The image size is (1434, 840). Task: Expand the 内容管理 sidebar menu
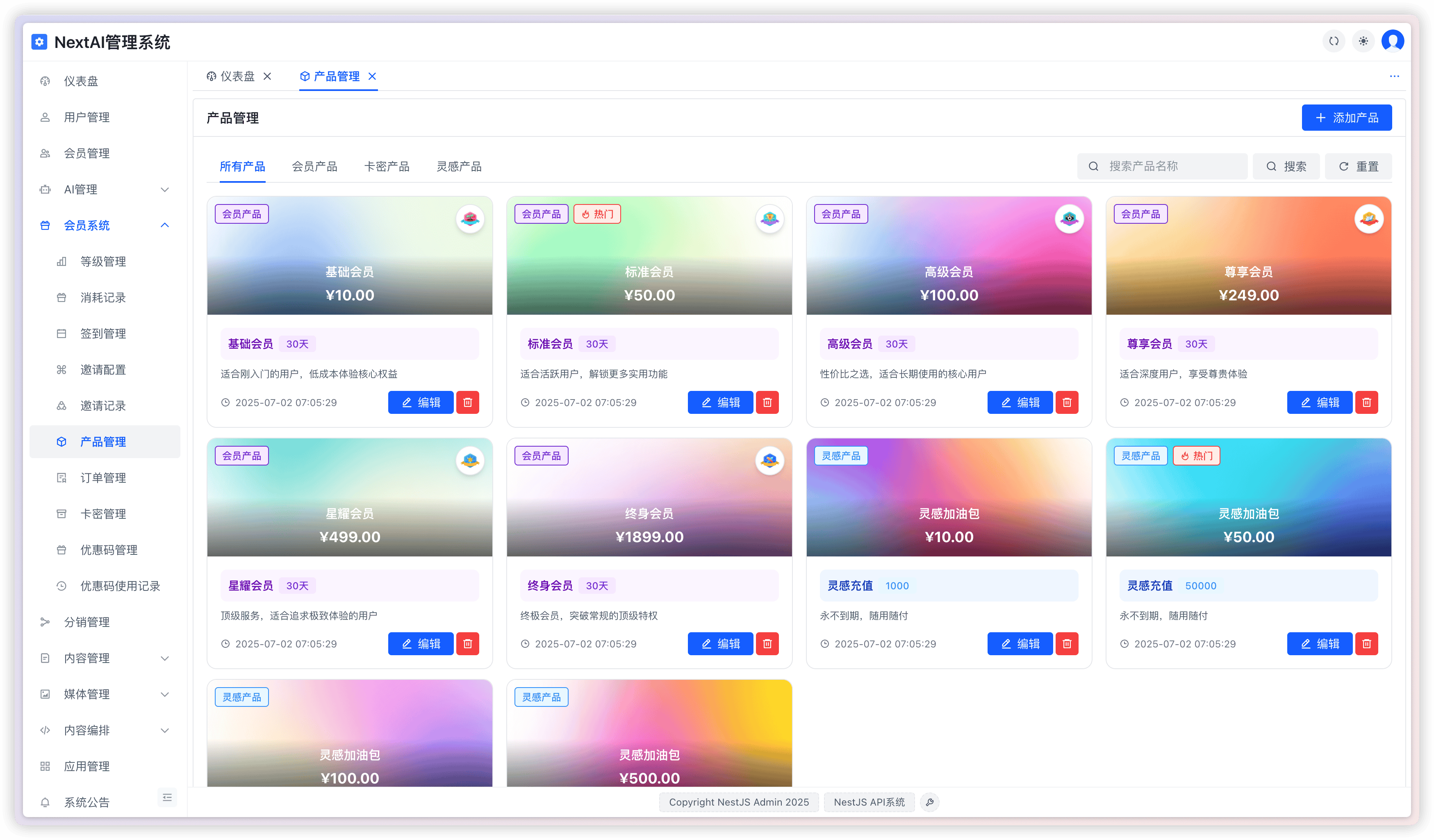click(x=105, y=658)
